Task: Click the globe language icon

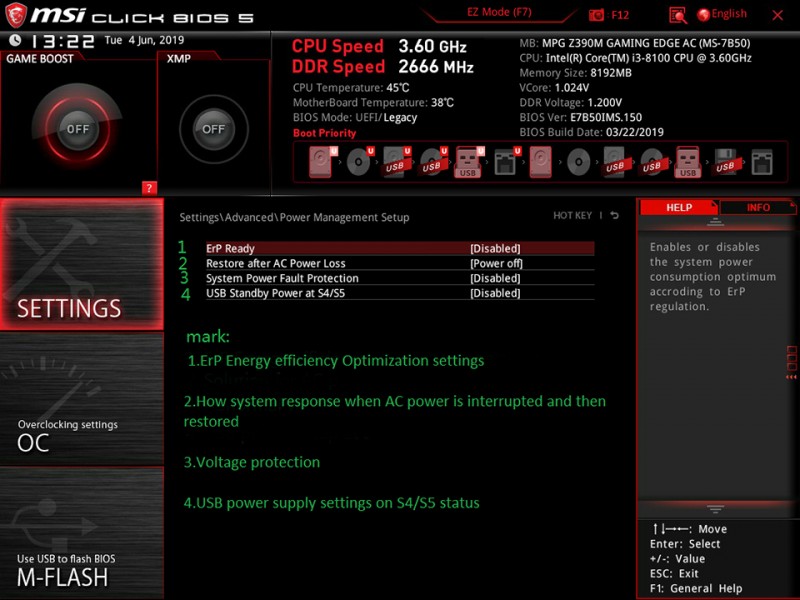Action: point(703,15)
